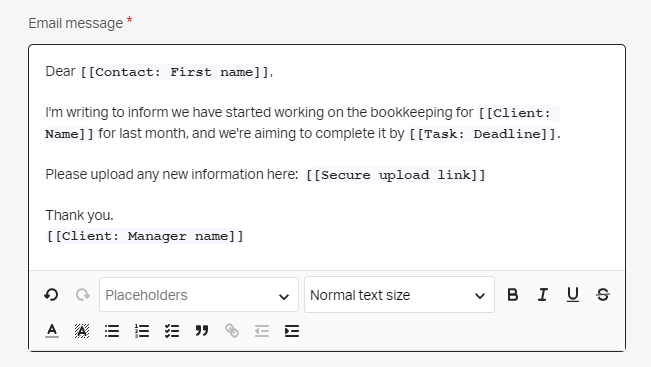Undo the last edit
Image resolution: width=651 pixels, height=367 pixels.
coord(51,295)
